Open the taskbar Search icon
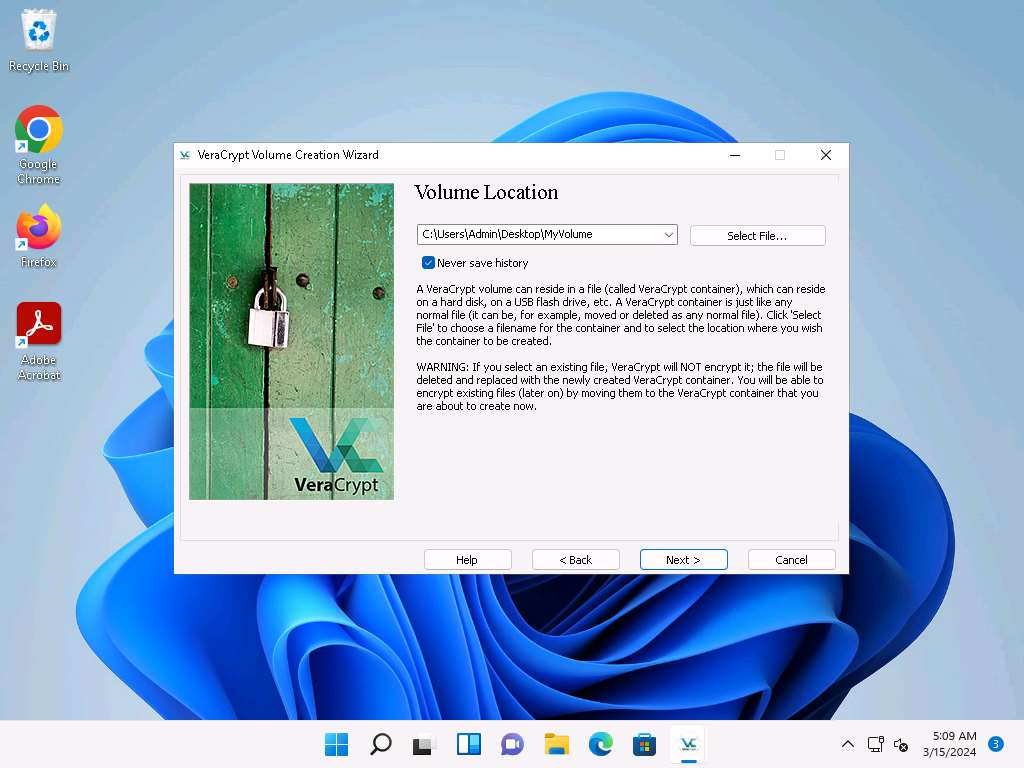The image size is (1024, 768). pyautogui.click(x=381, y=744)
